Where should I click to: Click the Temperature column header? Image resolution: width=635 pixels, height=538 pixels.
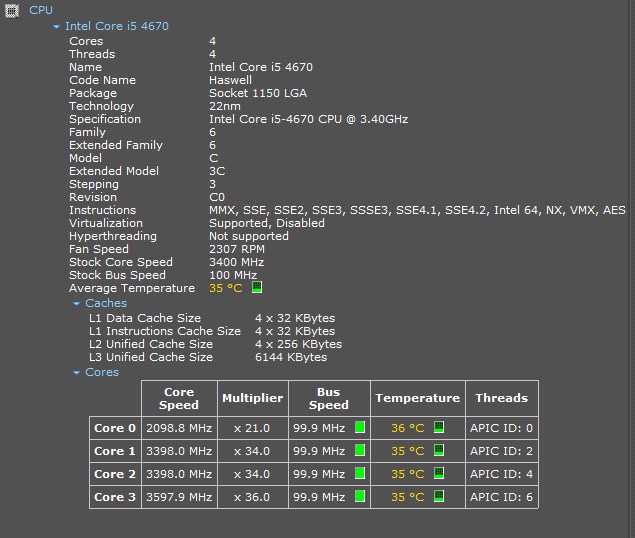(x=418, y=399)
